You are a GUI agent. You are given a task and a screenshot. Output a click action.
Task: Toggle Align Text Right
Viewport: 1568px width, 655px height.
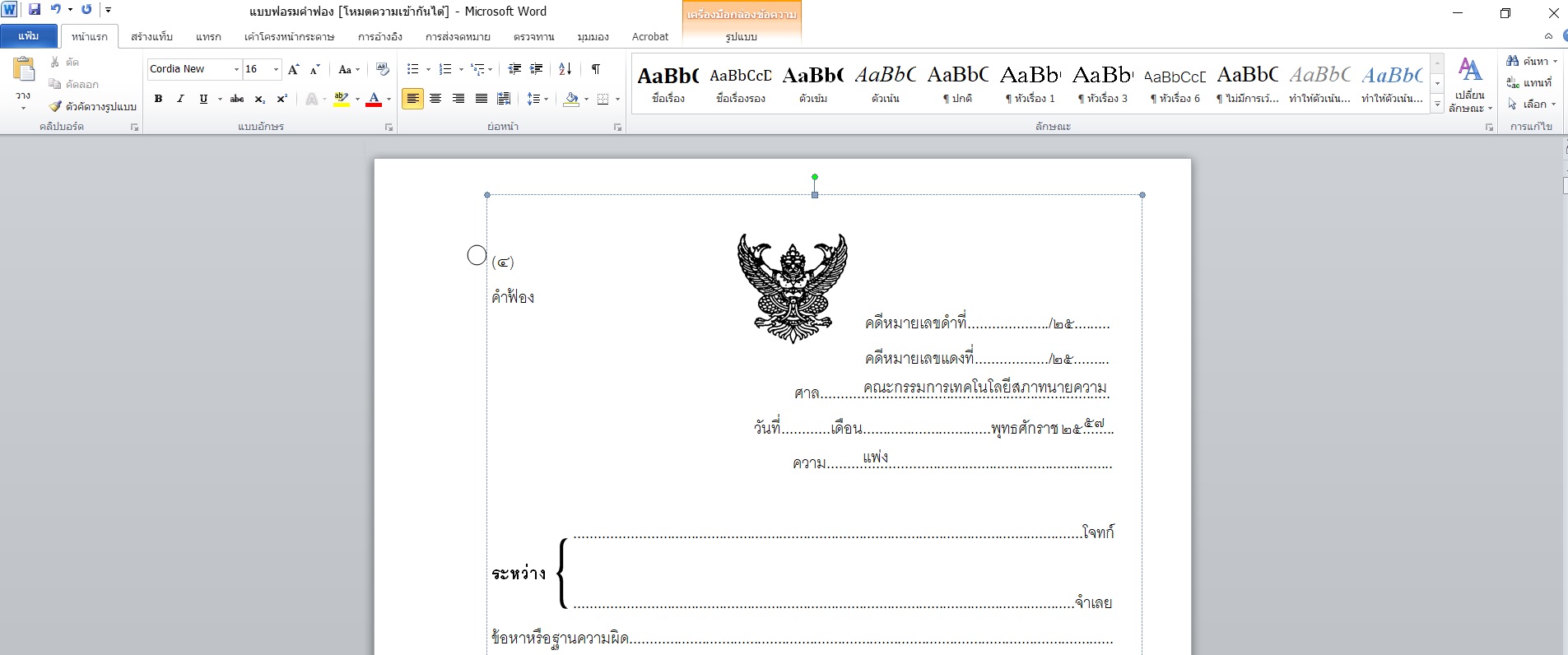458,99
